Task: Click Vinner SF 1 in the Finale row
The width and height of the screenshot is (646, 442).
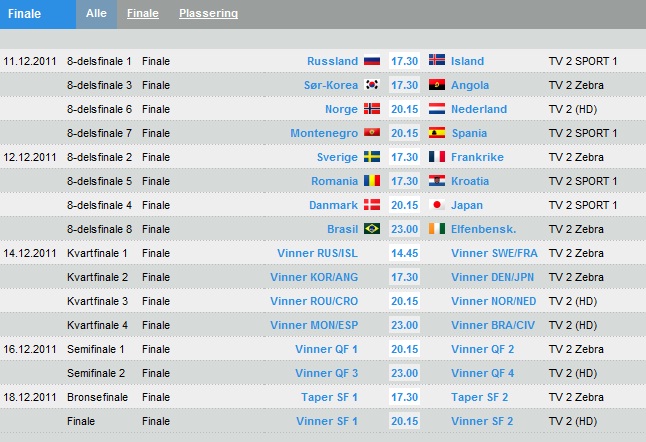Action: pos(327,421)
